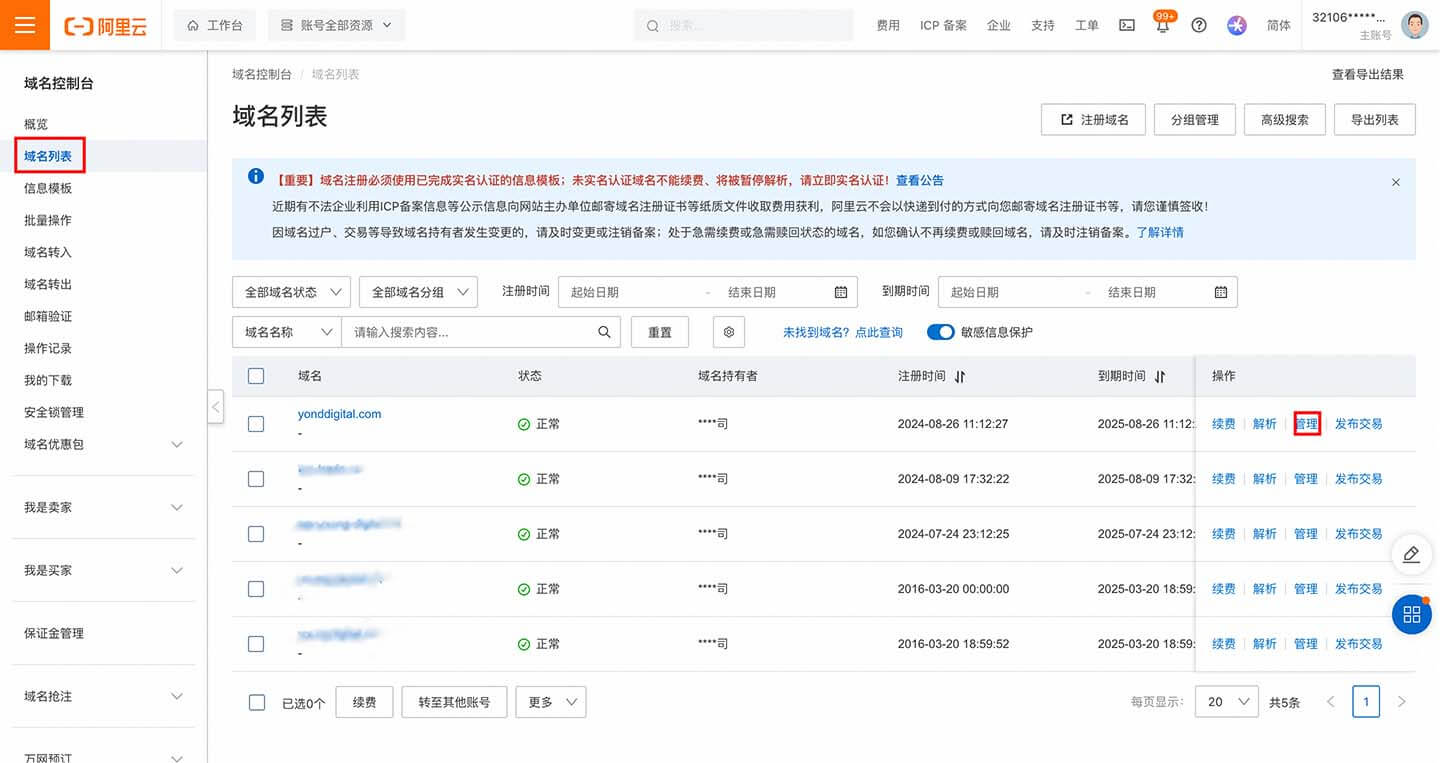Open the 支持 menu

tap(1042, 26)
